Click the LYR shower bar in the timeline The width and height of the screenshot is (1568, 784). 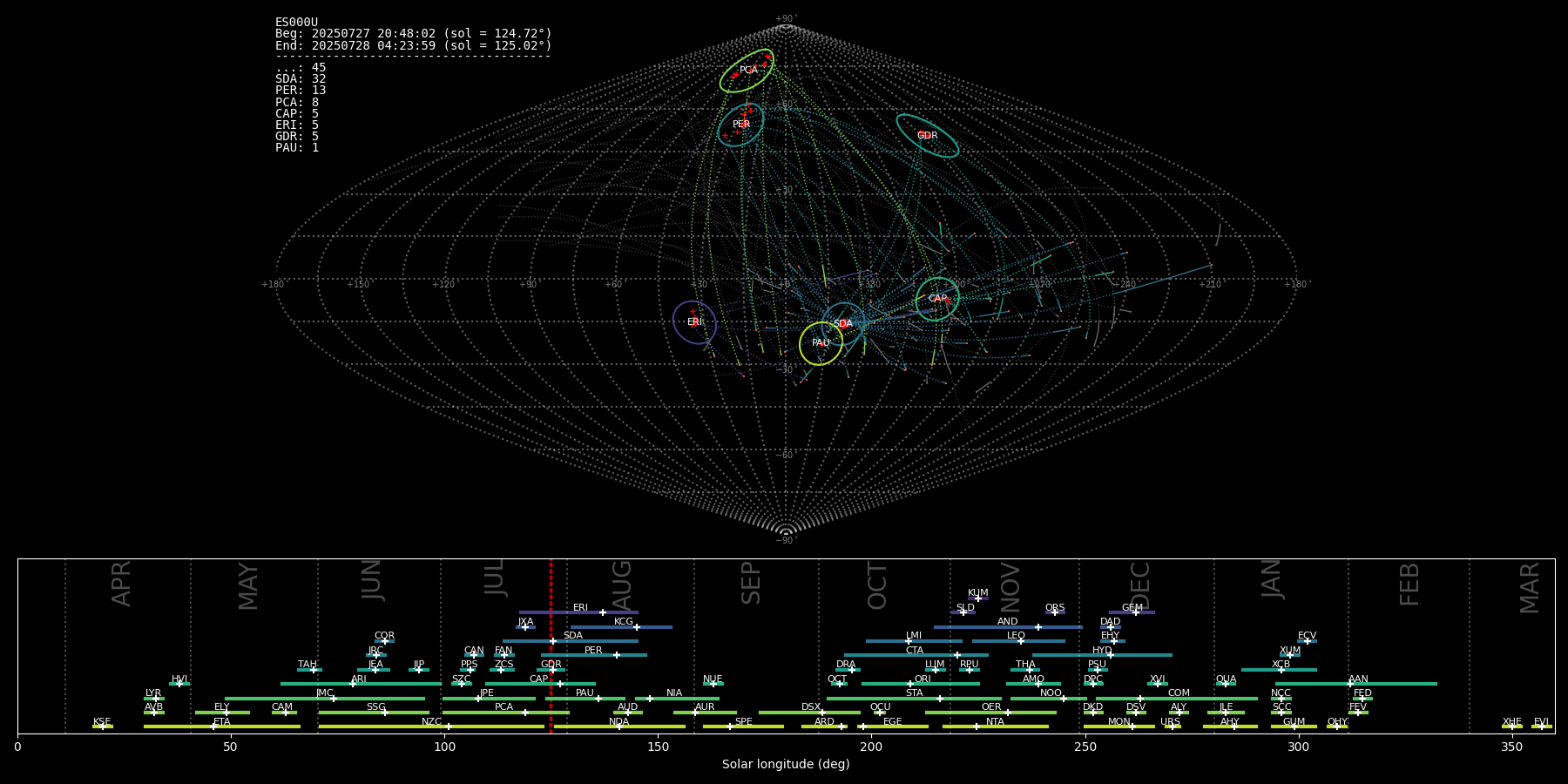point(154,698)
